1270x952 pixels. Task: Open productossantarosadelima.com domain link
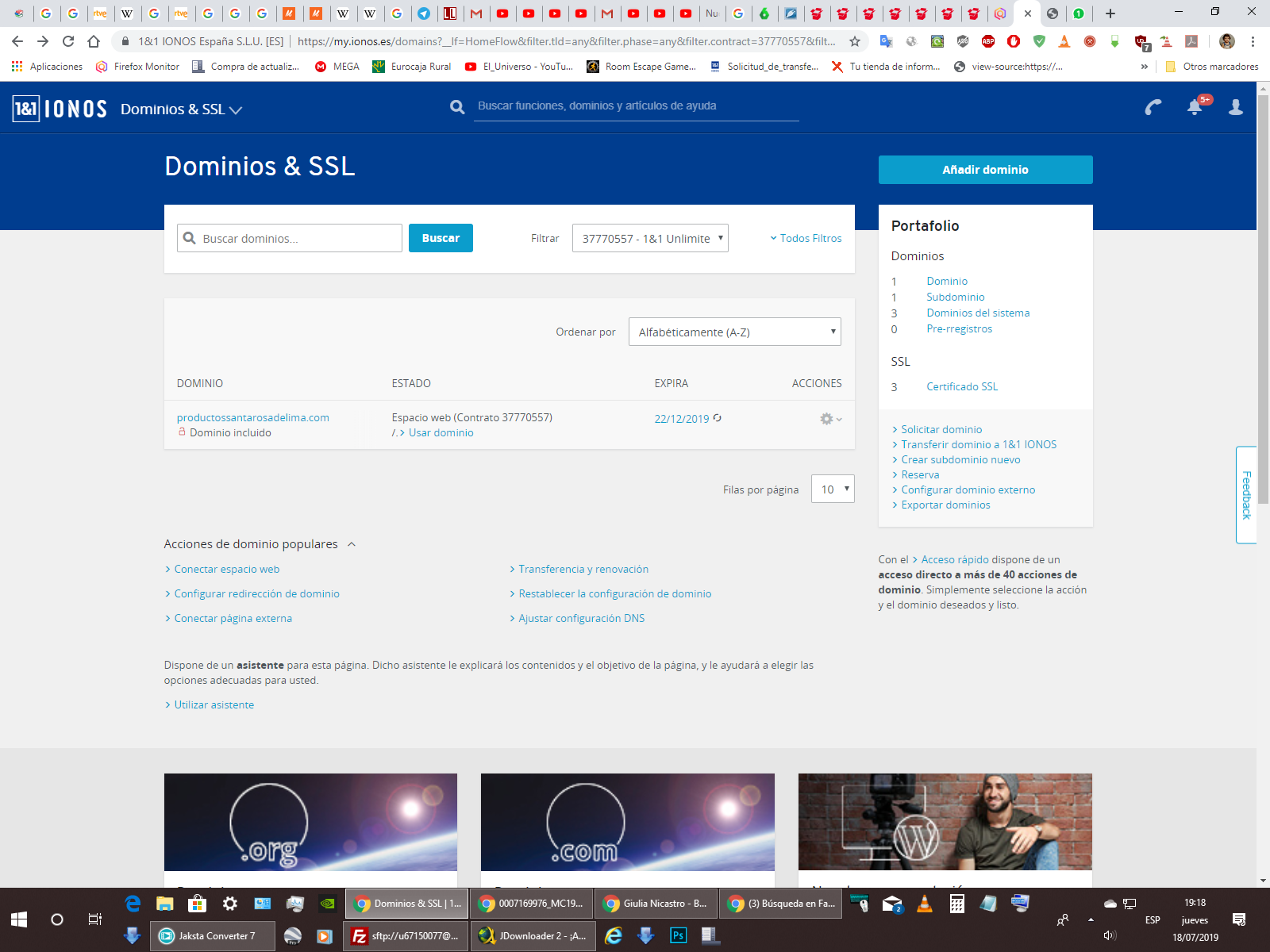point(252,417)
